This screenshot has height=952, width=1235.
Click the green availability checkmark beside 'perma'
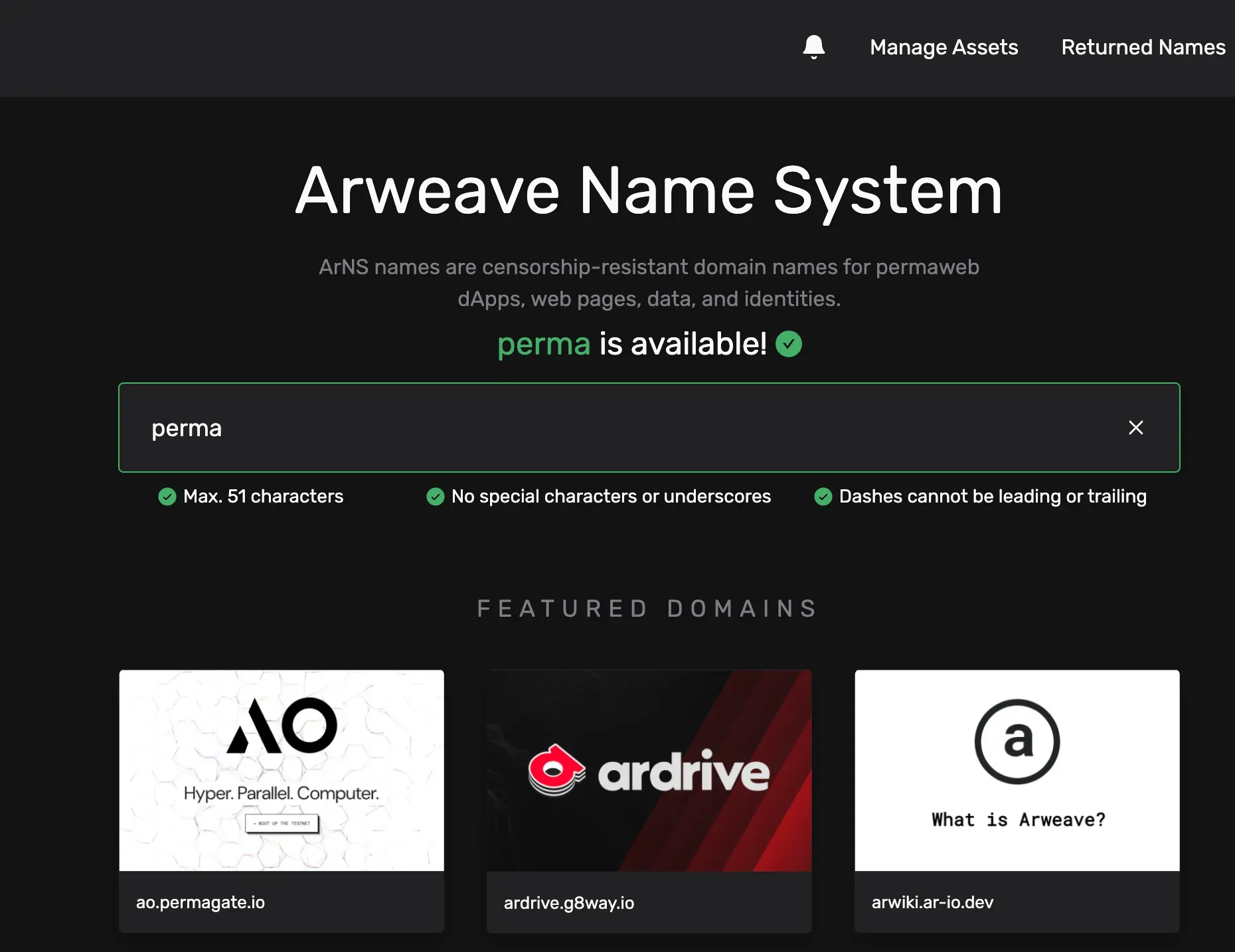[789, 344]
